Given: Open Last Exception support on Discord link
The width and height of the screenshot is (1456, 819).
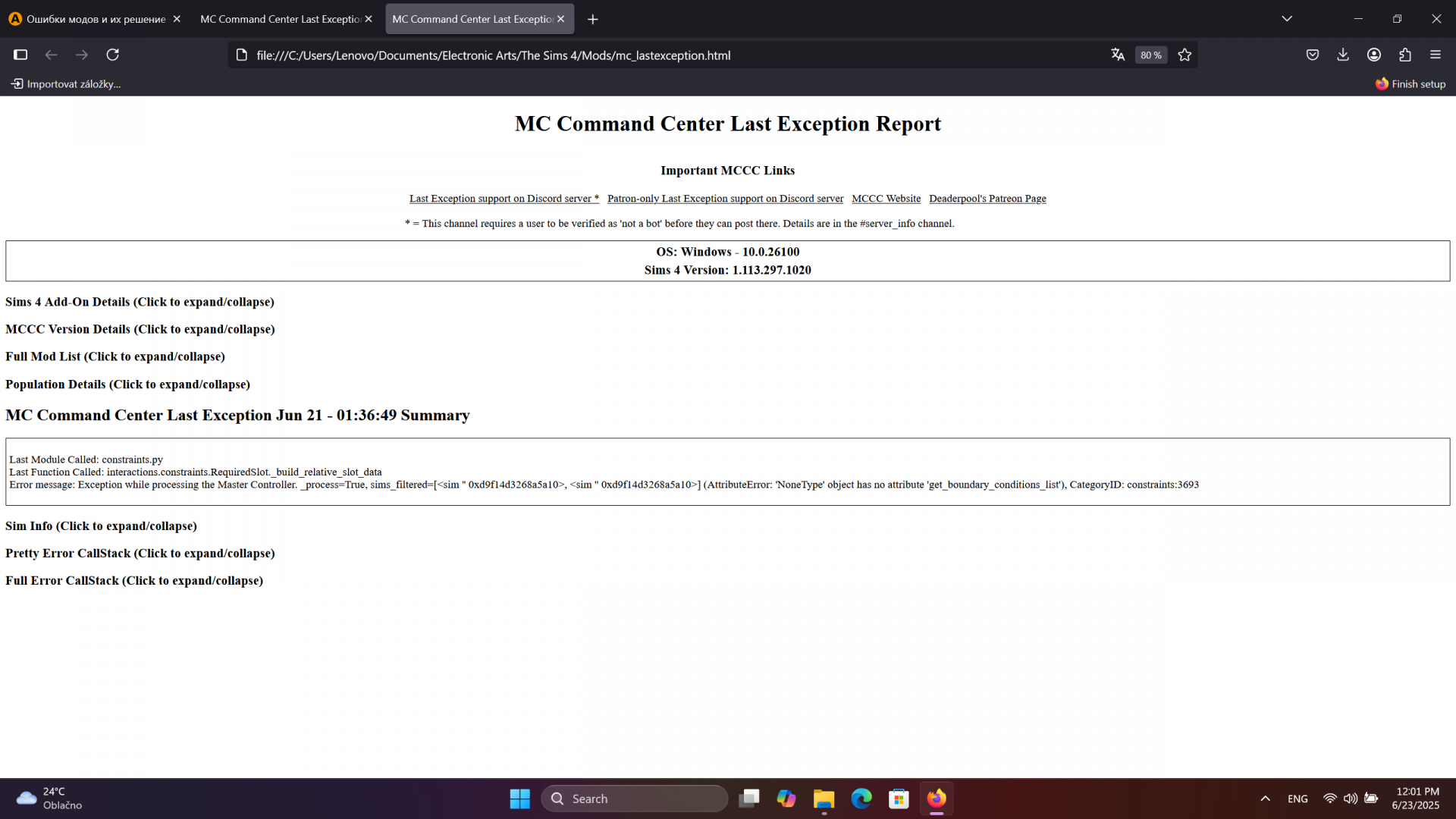Looking at the screenshot, I should tap(504, 199).
